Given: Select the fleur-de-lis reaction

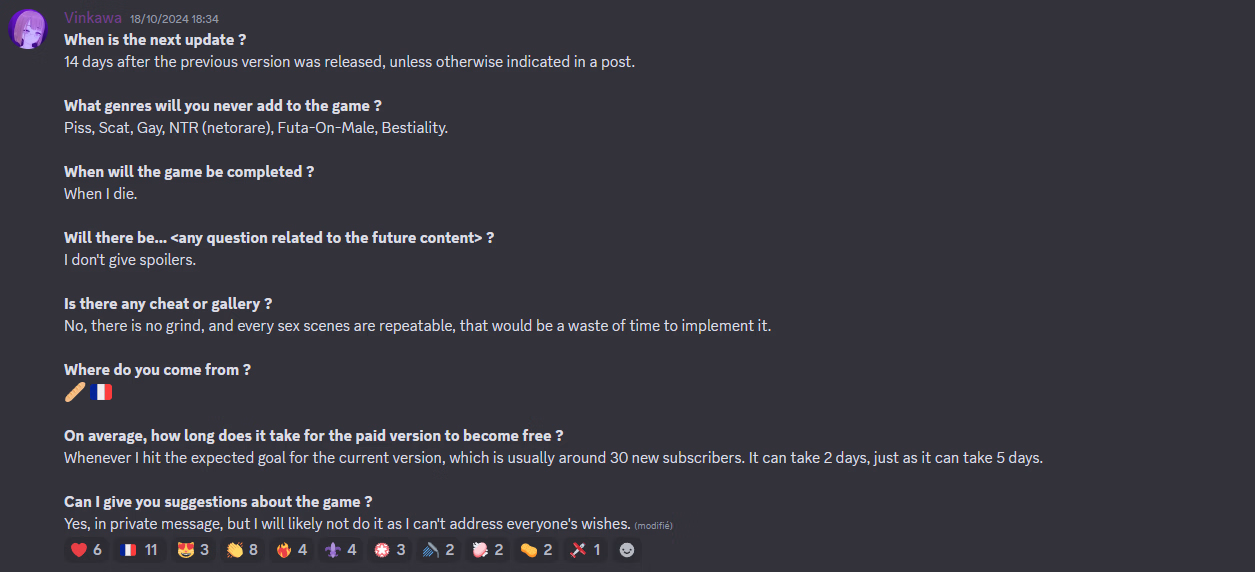Looking at the screenshot, I should pos(340,550).
